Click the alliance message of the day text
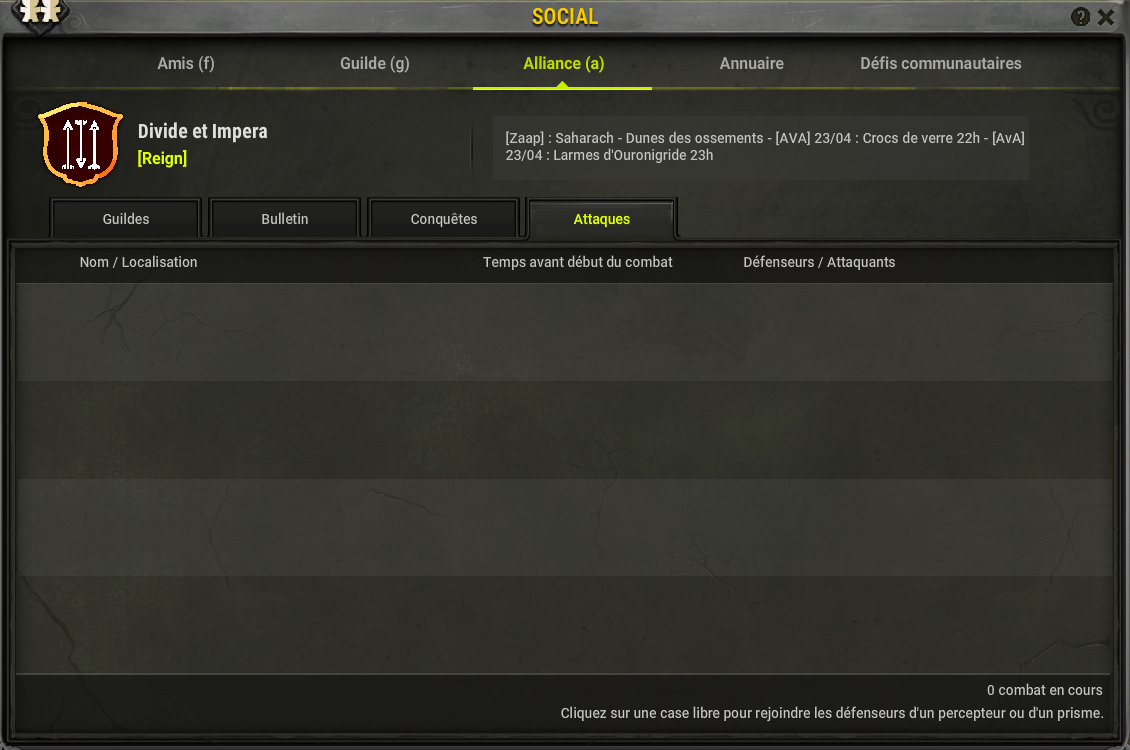Viewport: 1130px width, 750px height. 765,146
